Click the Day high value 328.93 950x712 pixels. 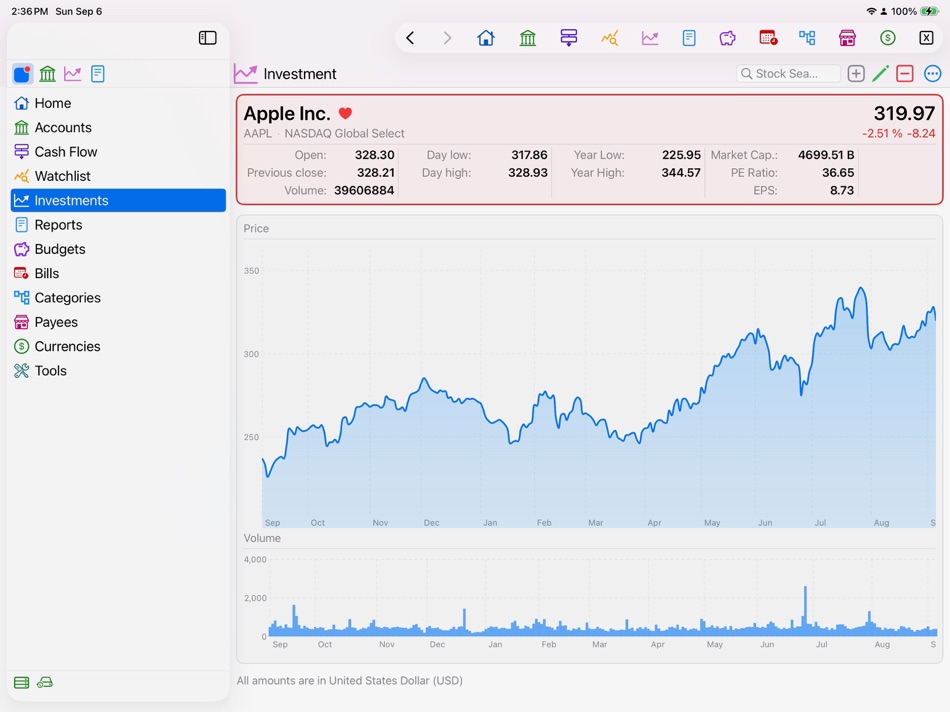click(x=528, y=173)
